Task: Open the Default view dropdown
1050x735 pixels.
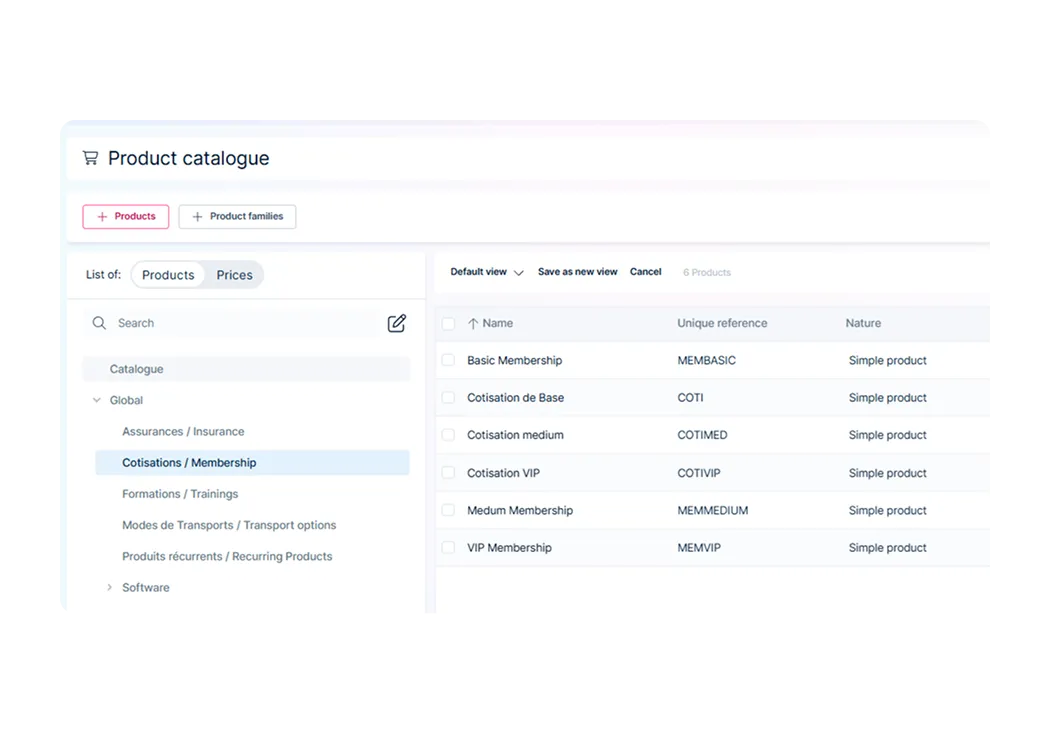Action: coord(487,272)
